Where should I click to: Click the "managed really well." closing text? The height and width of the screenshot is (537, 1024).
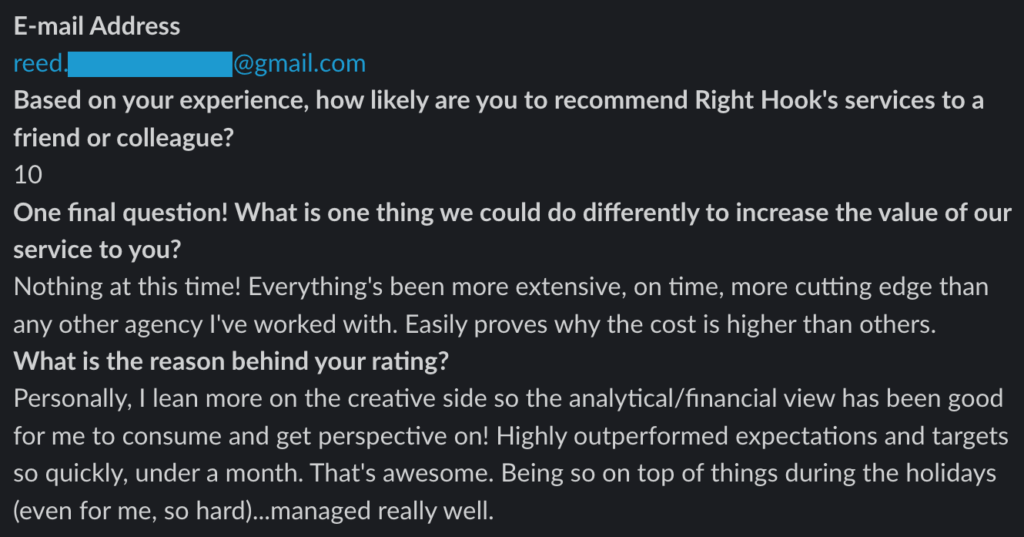pyautogui.click(x=384, y=511)
